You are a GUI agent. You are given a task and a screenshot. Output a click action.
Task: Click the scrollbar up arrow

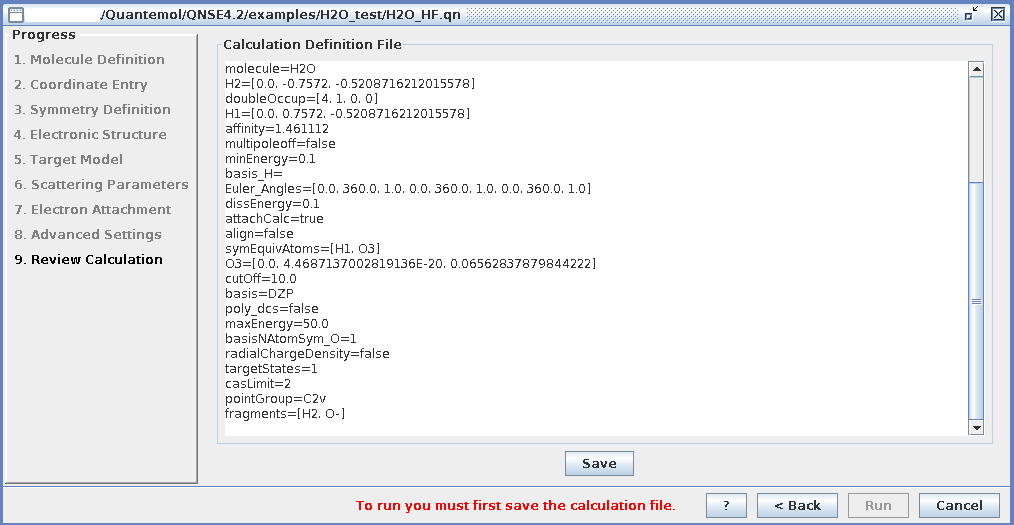coord(977,69)
